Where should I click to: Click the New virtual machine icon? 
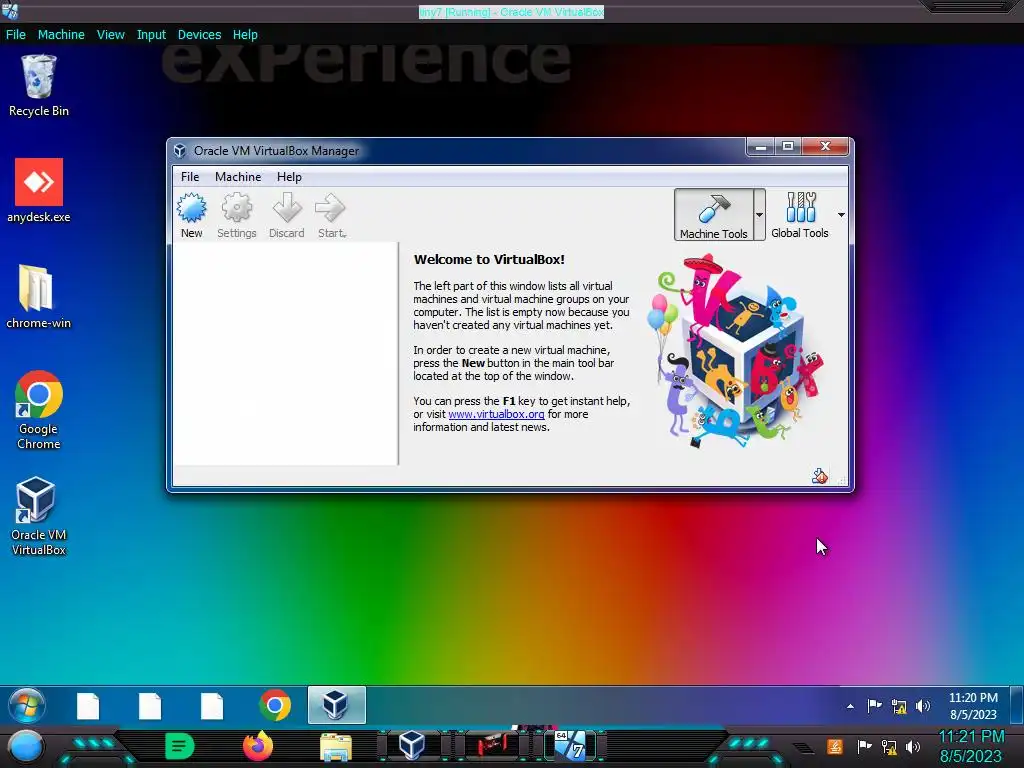click(191, 216)
